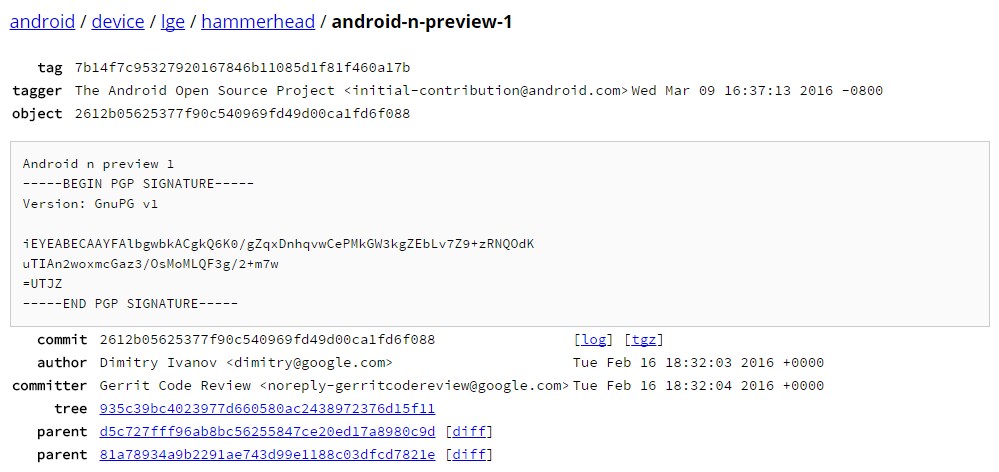Click the android-n-preview-1 heading text
Viewport: 999px width, 472px height.
coord(422,22)
